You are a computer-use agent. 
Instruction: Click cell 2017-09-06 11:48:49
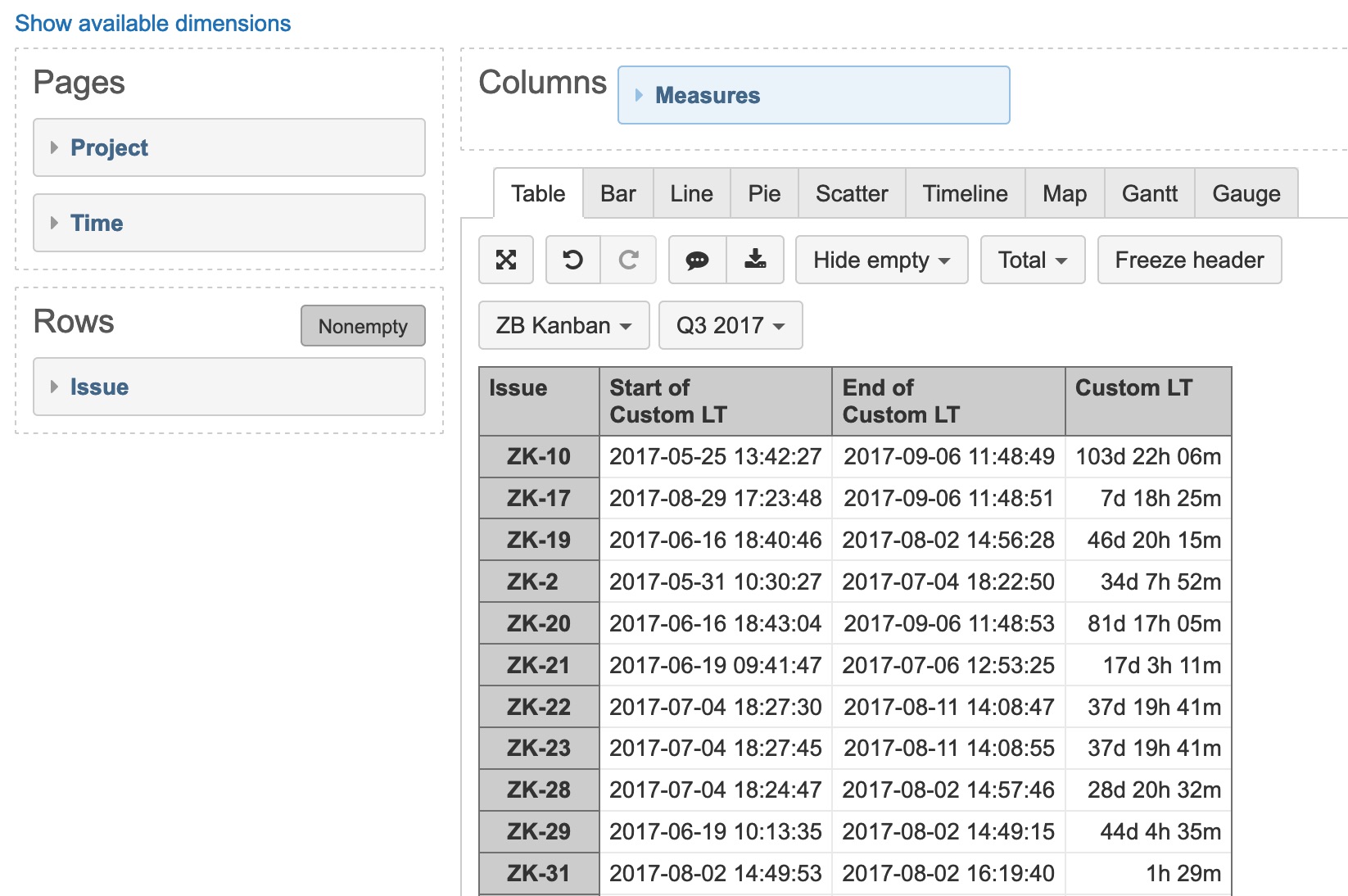pos(948,456)
